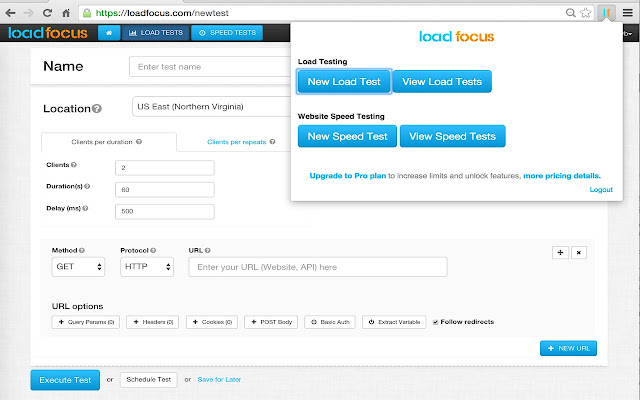Screen dimensions: 640x400
Task: Expand the POST Body option
Action: coord(271,322)
